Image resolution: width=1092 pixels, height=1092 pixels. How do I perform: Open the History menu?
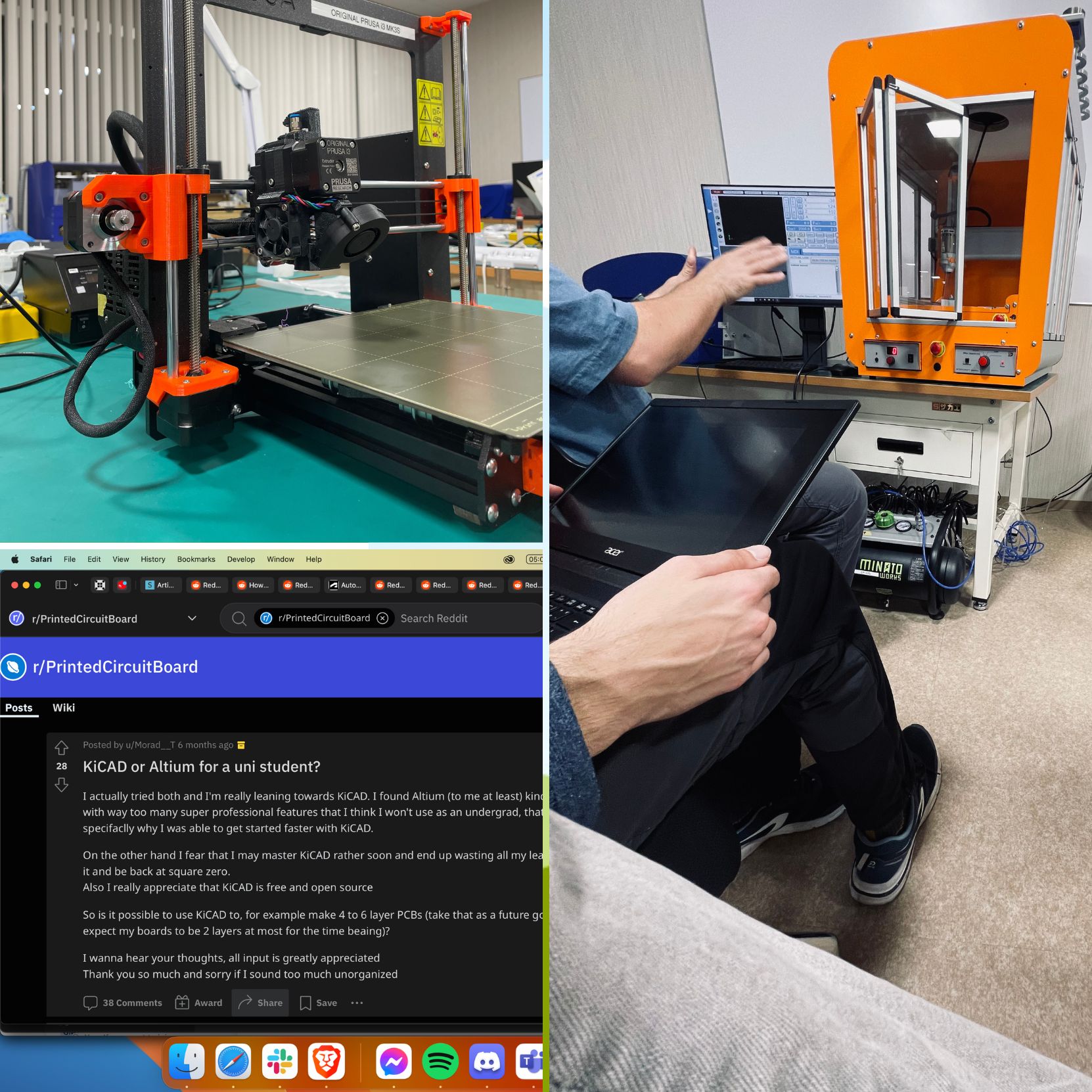[x=153, y=559]
